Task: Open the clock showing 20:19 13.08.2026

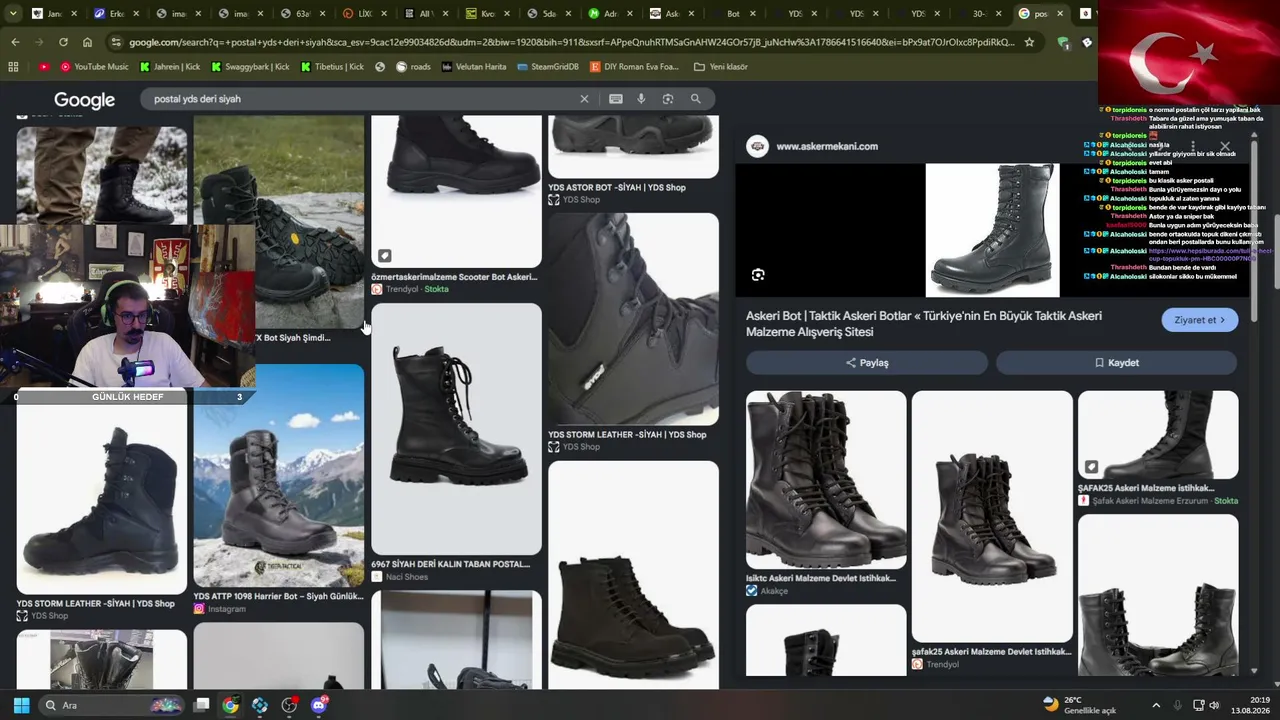Action: 1251,705
